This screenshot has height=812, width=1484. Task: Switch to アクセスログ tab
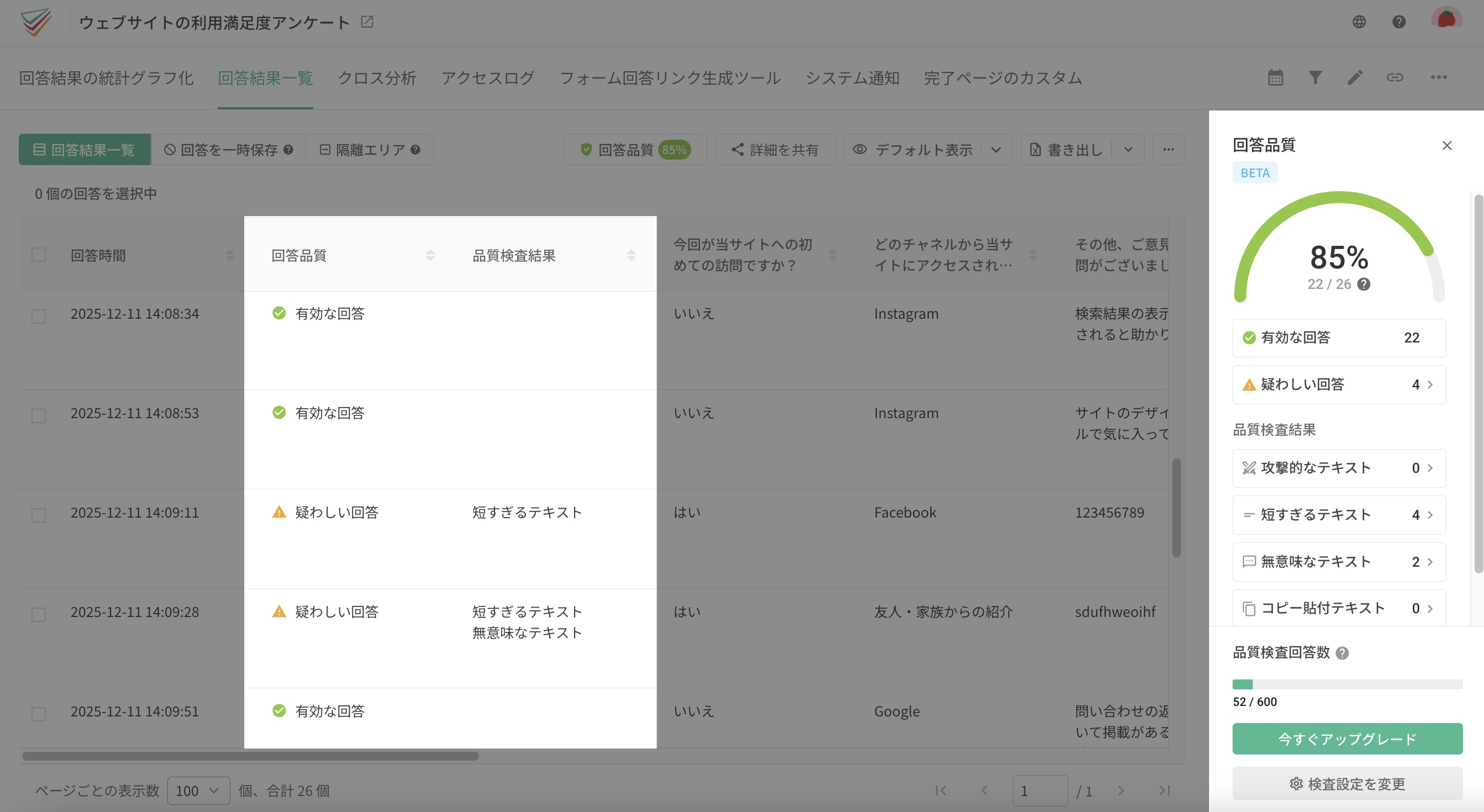click(487, 78)
